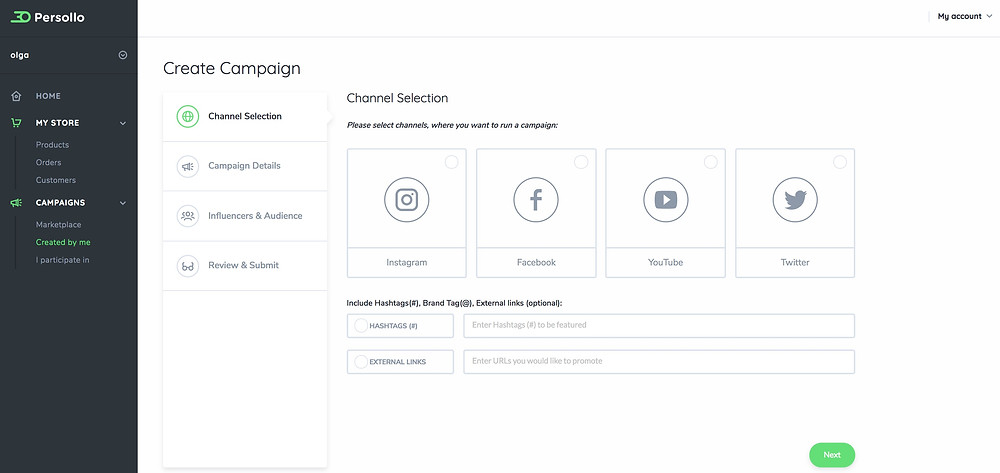
Task: Collapse the My Store section chevron
Action: (123, 123)
